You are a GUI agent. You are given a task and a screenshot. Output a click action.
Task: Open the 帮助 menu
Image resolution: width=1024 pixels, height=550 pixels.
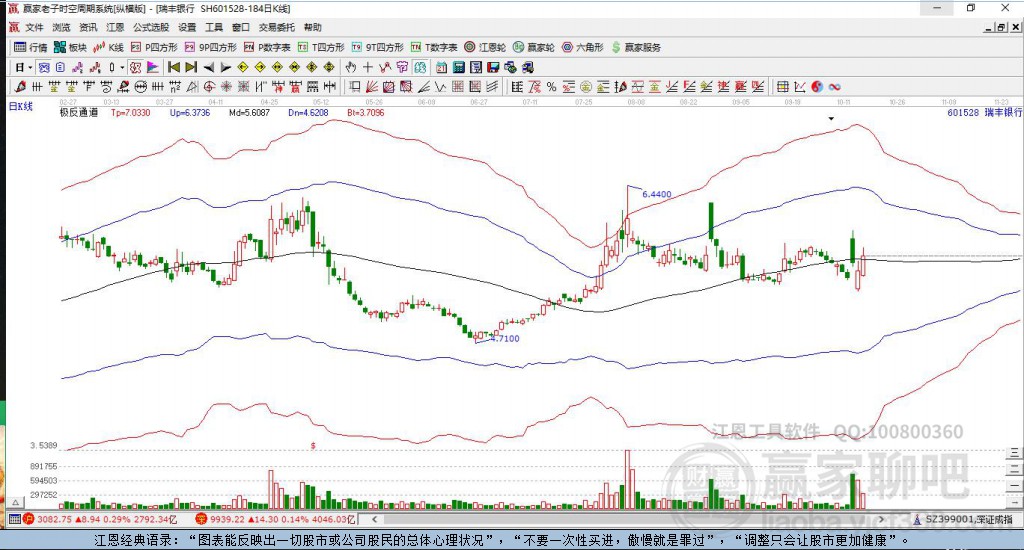(313, 27)
